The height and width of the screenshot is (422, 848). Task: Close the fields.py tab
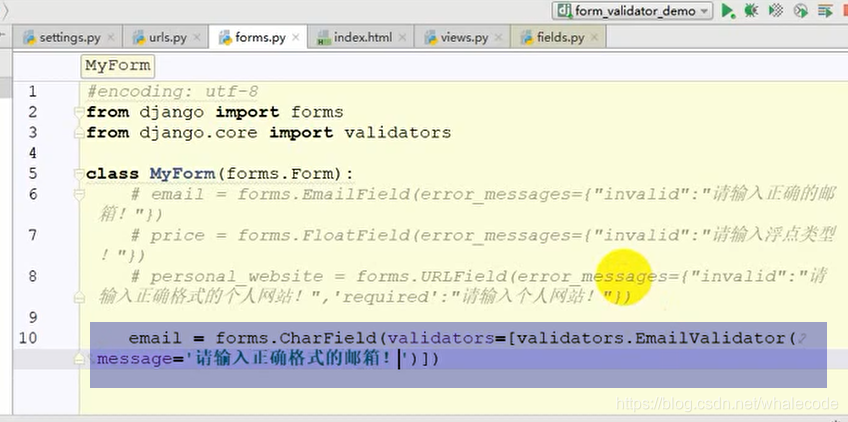pyautogui.click(x=594, y=38)
